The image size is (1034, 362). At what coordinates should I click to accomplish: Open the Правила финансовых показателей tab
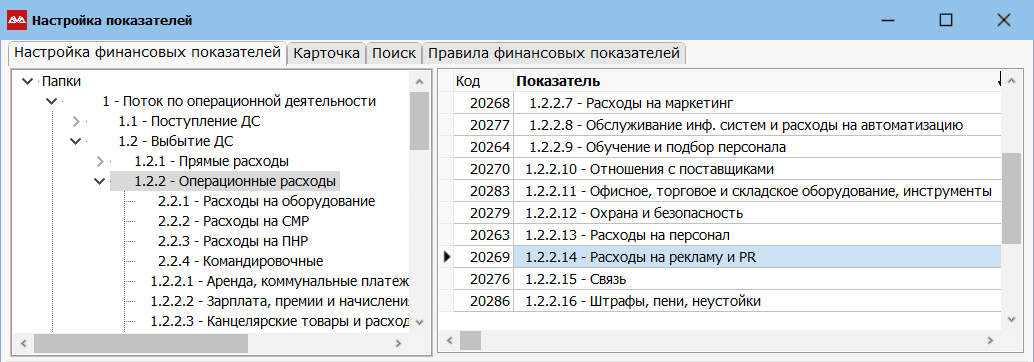554,53
